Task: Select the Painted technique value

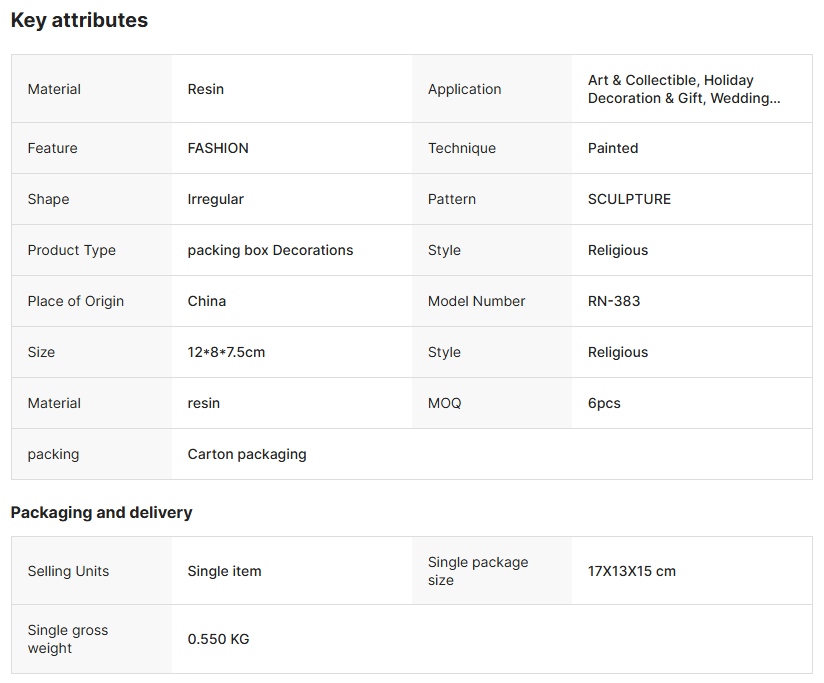Action: pos(613,148)
